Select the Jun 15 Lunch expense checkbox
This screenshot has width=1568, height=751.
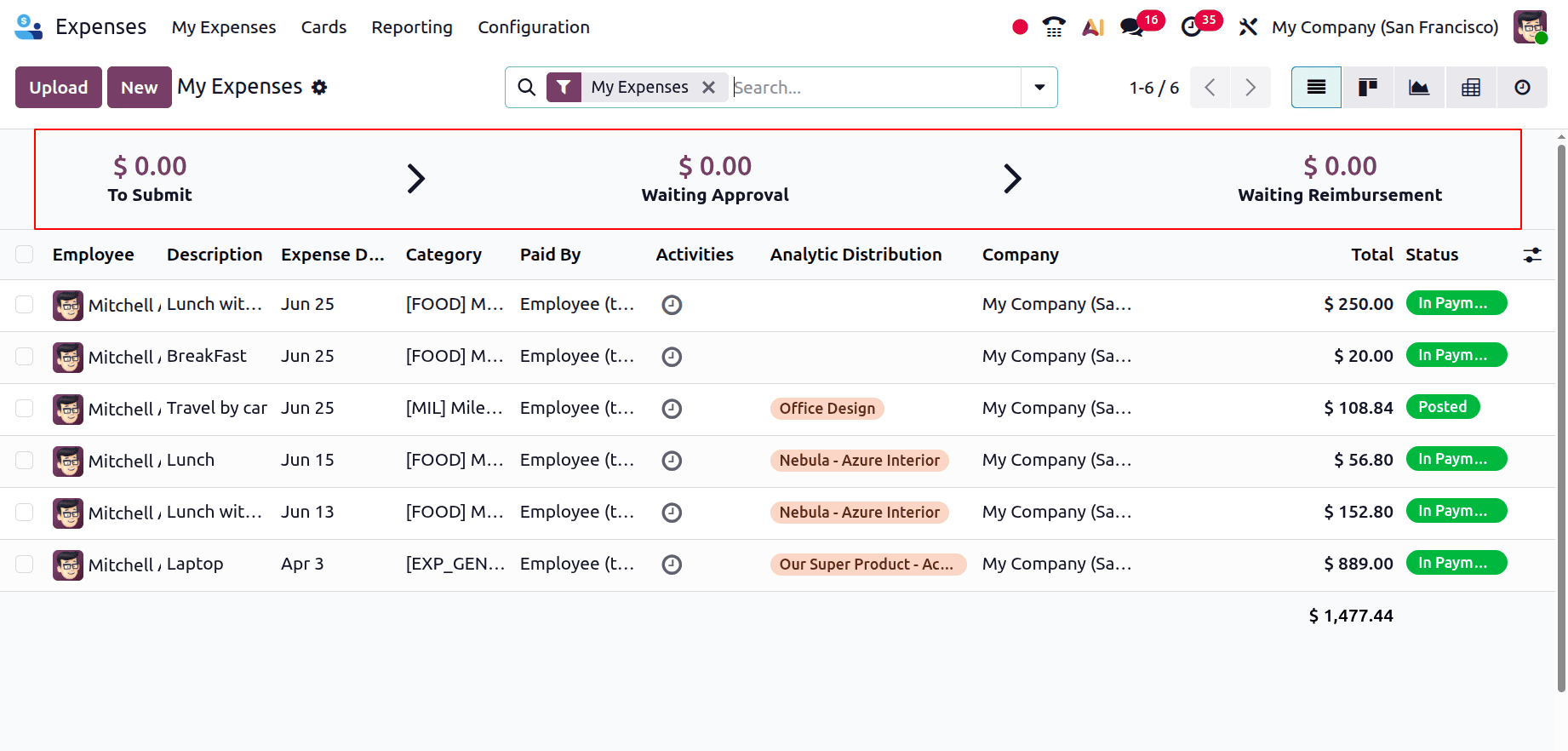coord(25,461)
